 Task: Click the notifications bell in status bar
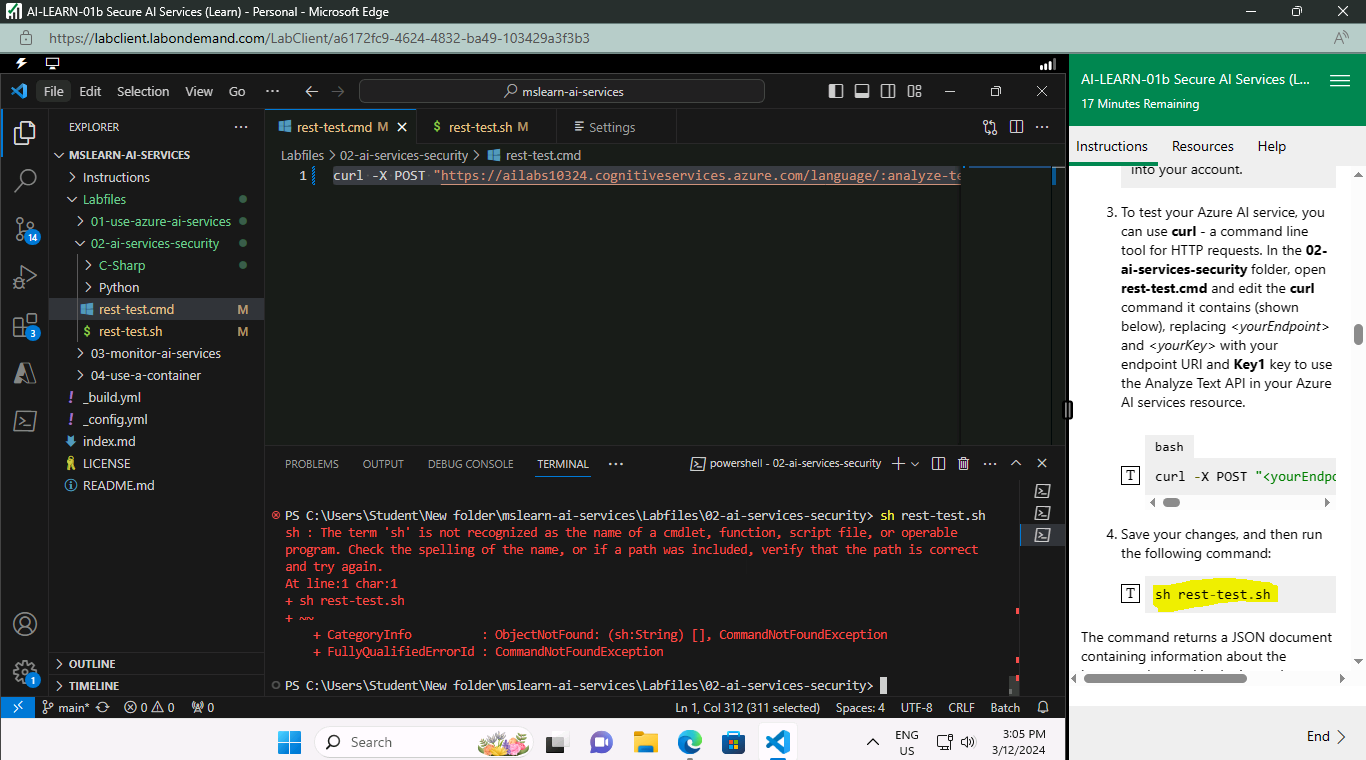[x=1043, y=707]
